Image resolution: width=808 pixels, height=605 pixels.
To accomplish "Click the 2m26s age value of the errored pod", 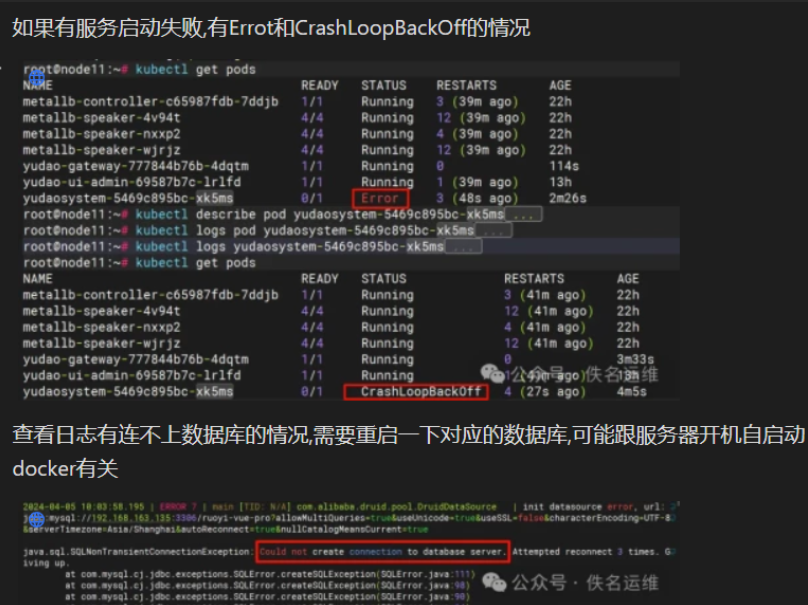I will pos(568,199).
